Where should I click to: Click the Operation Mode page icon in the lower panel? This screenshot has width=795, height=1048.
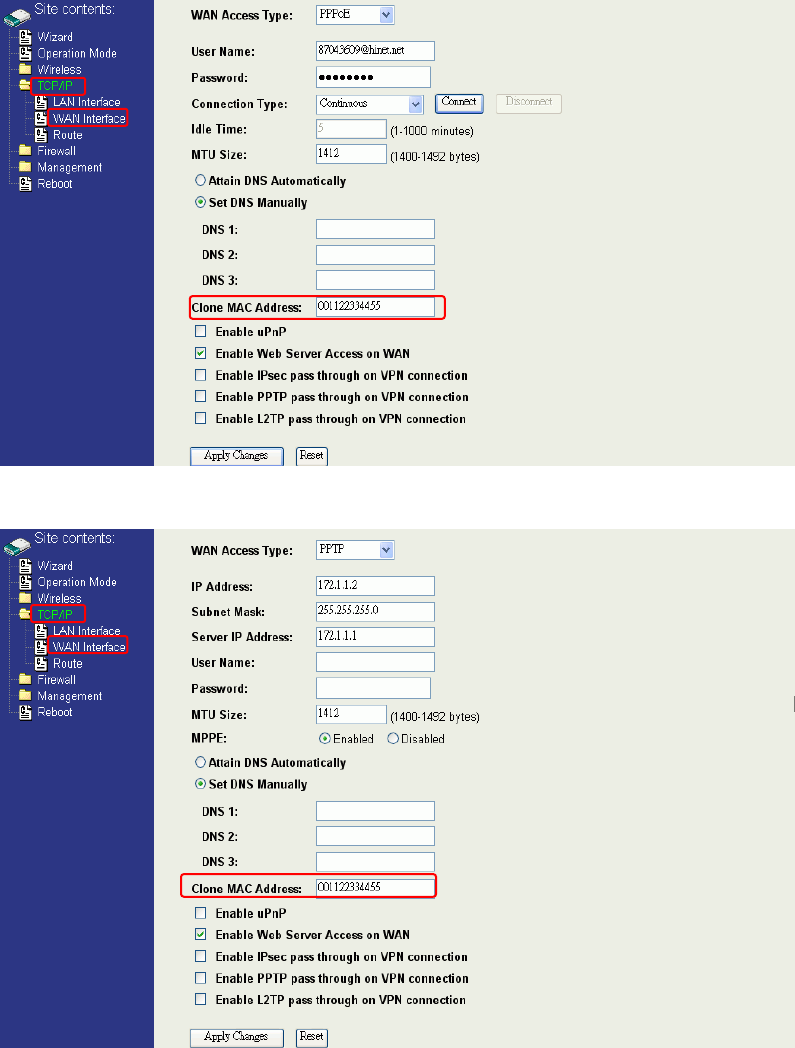pyautogui.click(x=25, y=582)
